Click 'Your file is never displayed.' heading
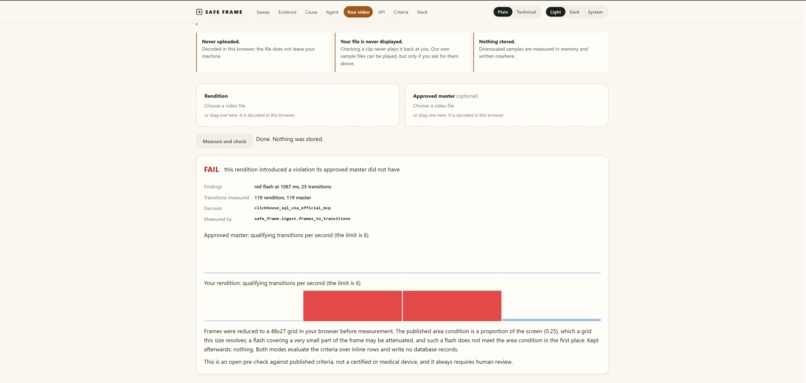The width and height of the screenshot is (806, 383). point(371,42)
